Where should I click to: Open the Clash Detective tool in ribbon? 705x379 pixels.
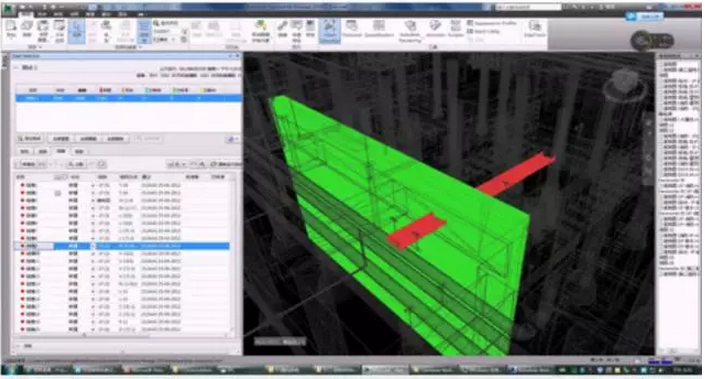click(x=330, y=31)
